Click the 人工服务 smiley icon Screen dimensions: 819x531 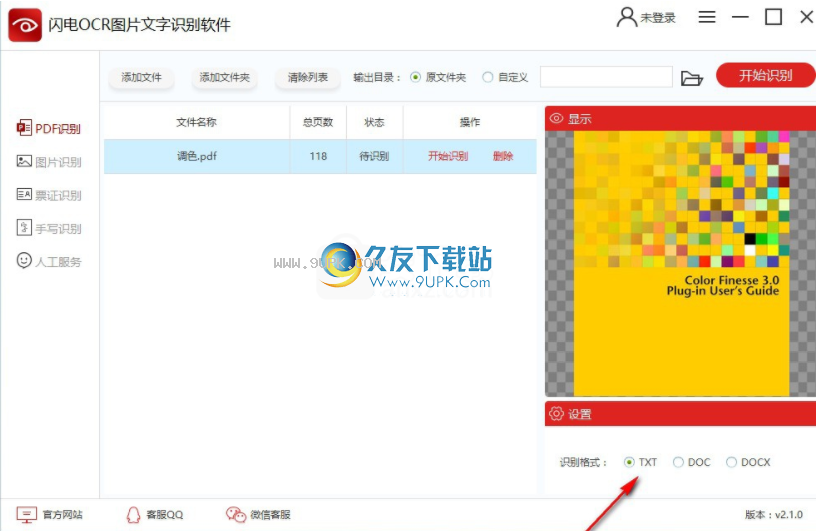coord(24,260)
